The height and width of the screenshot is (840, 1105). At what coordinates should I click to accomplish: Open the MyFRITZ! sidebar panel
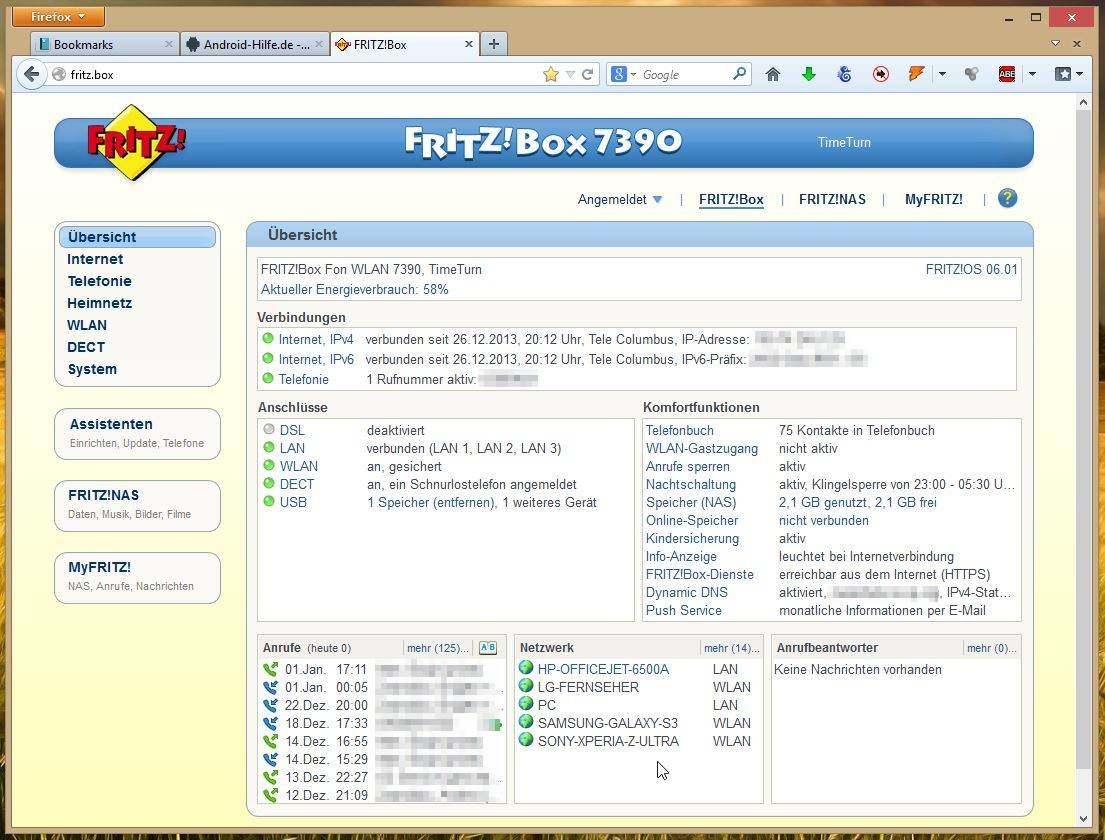[x=137, y=578]
